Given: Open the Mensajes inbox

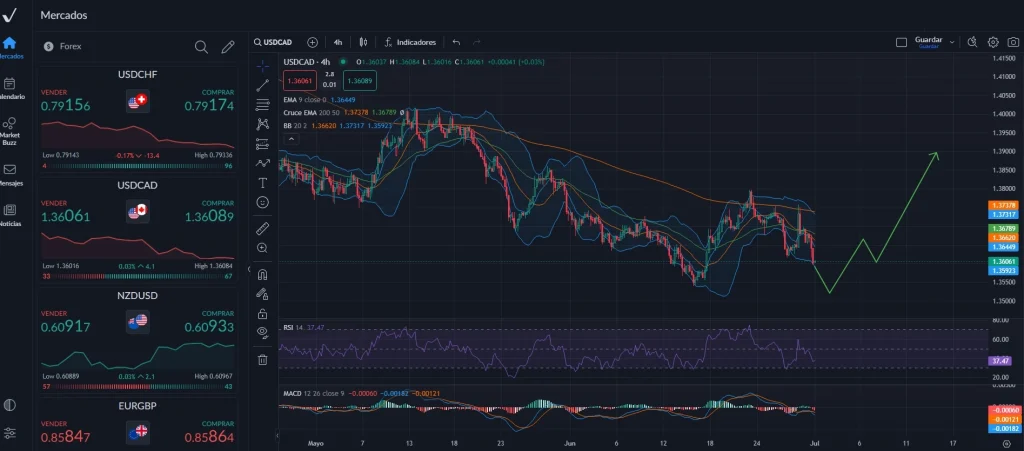Looking at the screenshot, I should pos(9,175).
